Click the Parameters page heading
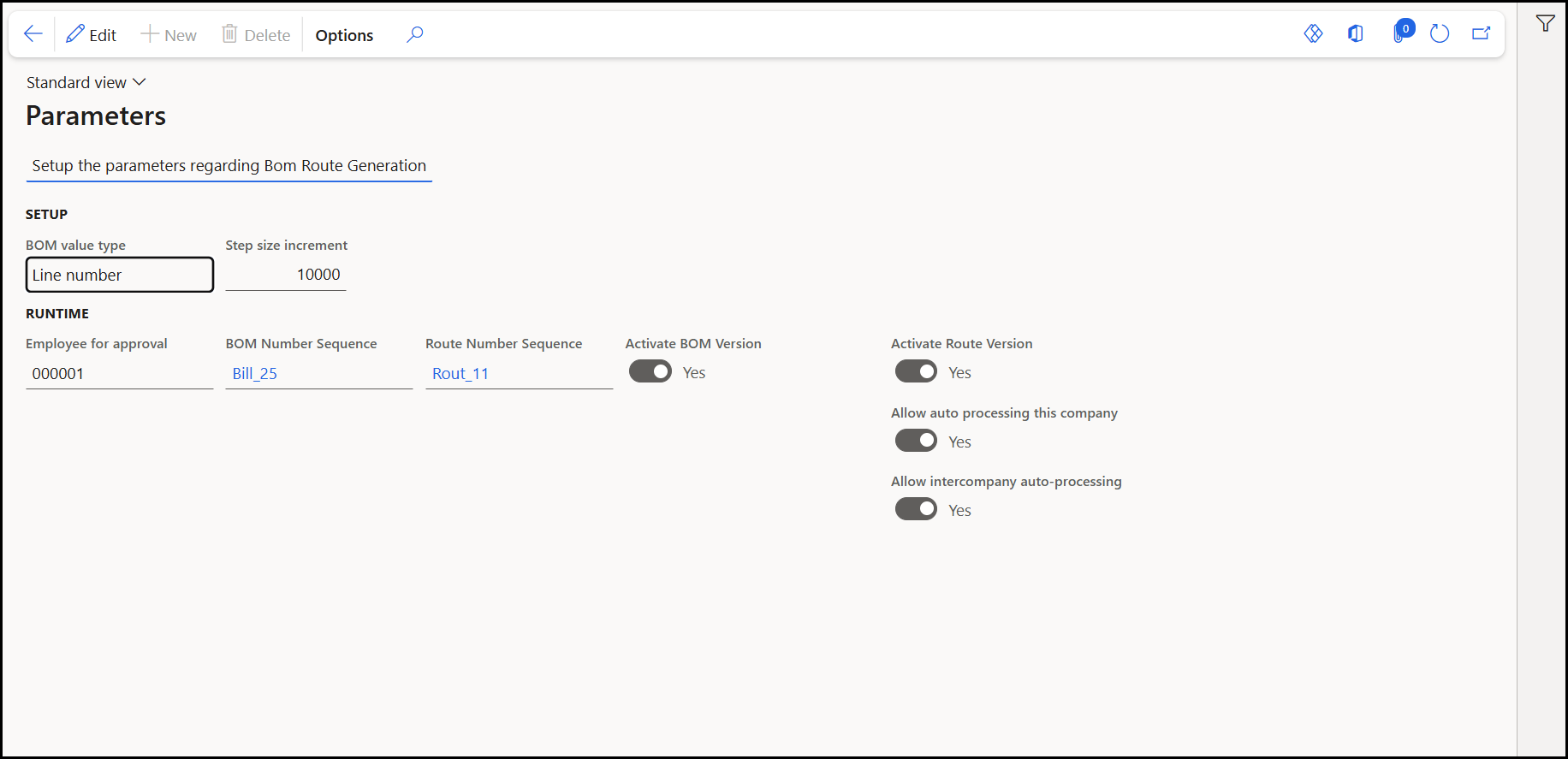The height and width of the screenshot is (759, 1568). (96, 116)
